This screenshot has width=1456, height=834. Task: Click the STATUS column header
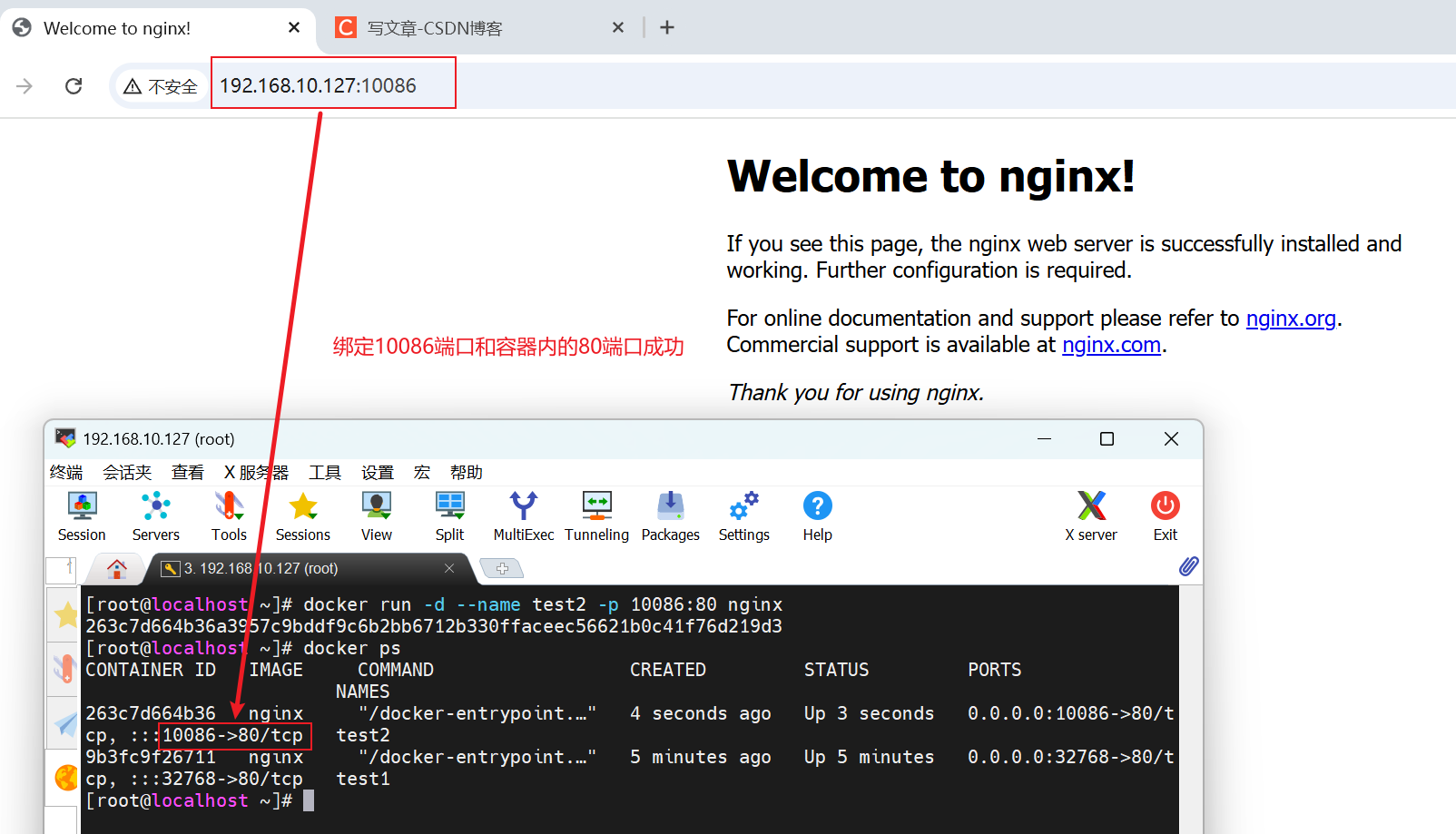(x=837, y=670)
